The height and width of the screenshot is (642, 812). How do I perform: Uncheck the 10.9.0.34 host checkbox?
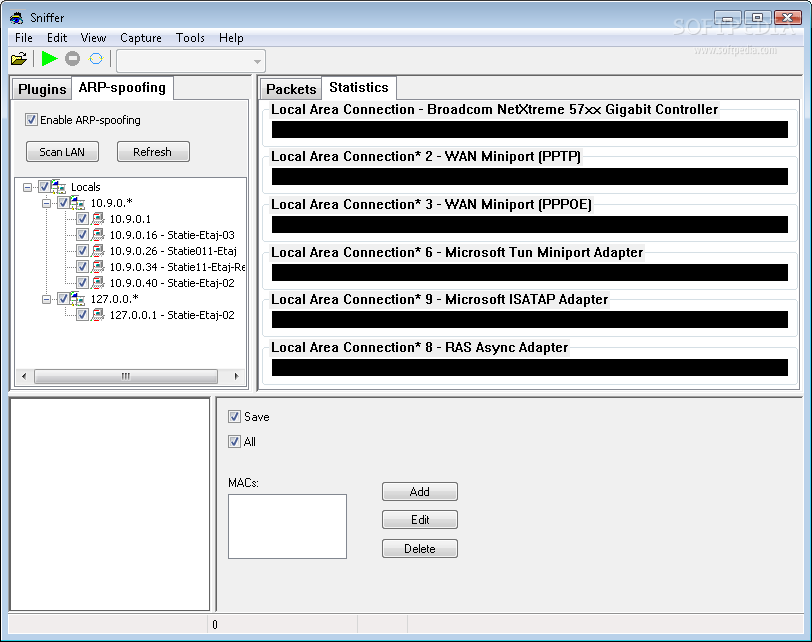82,267
